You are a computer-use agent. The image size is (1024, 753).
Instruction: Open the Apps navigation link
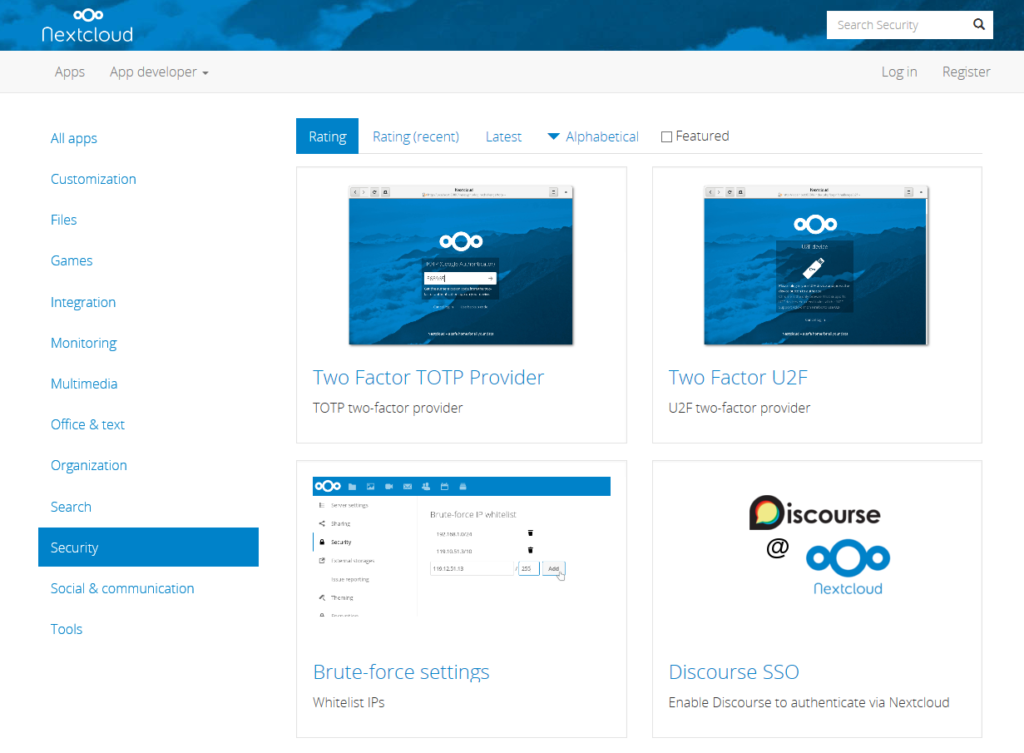tap(70, 72)
